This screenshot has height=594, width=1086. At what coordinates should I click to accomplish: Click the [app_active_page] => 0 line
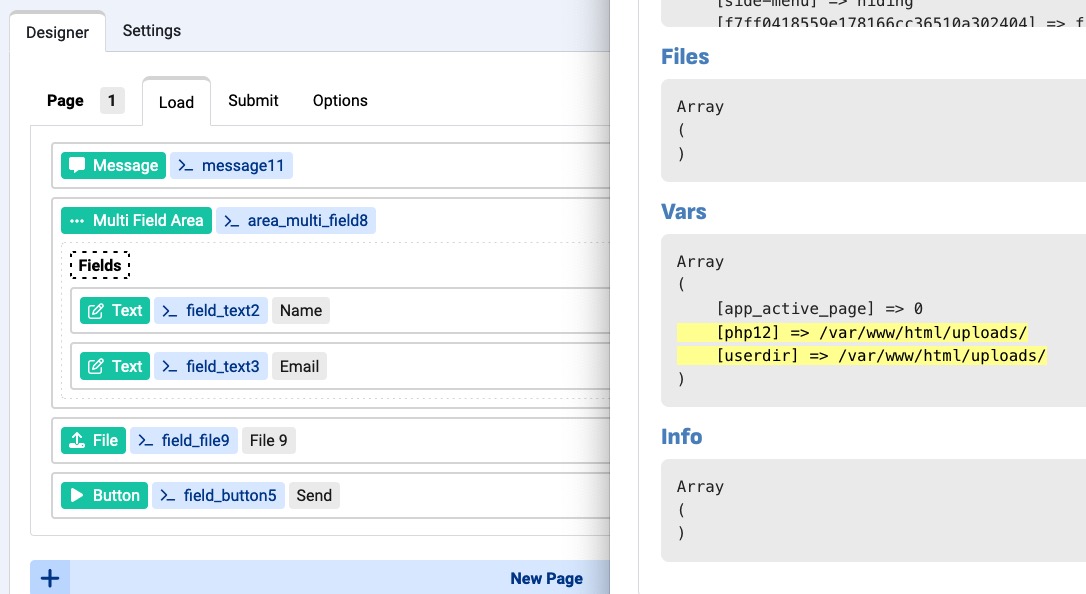(x=819, y=309)
